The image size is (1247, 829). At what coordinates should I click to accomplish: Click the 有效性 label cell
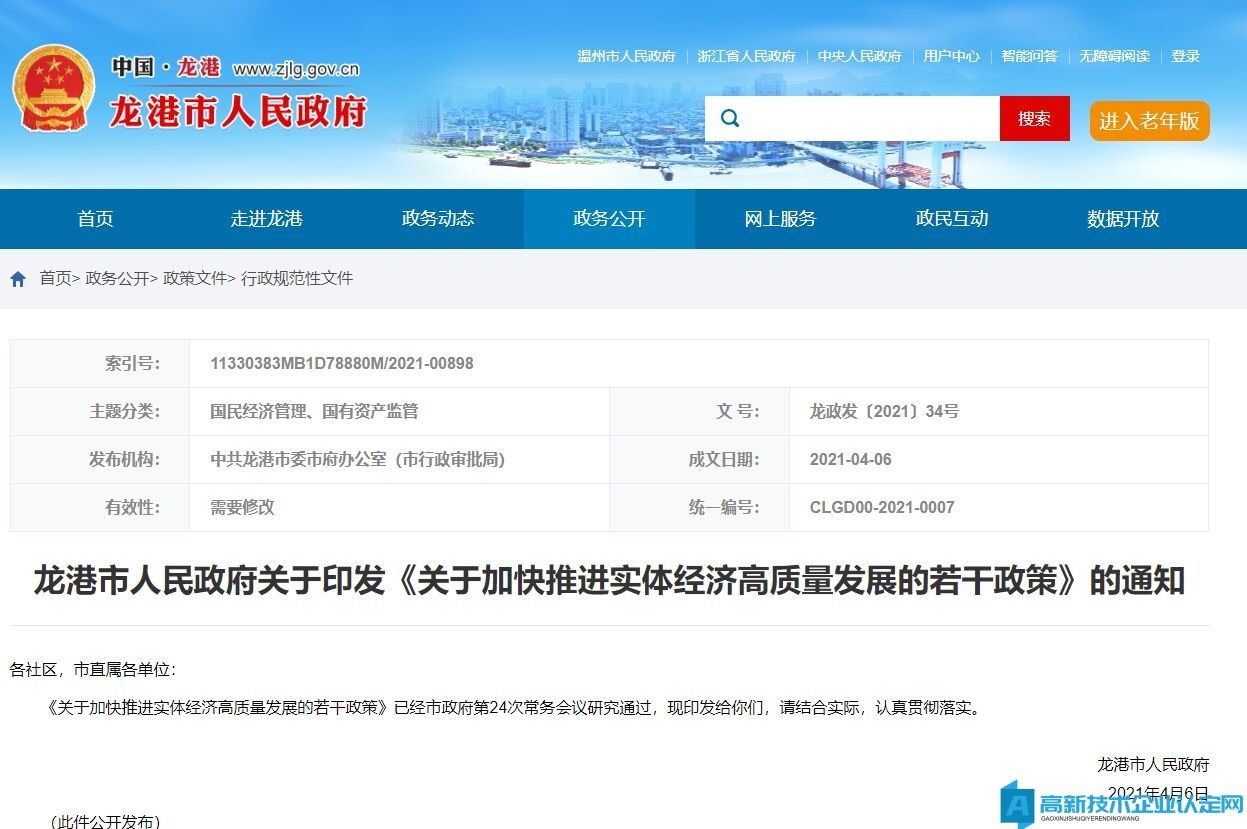(100, 508)
